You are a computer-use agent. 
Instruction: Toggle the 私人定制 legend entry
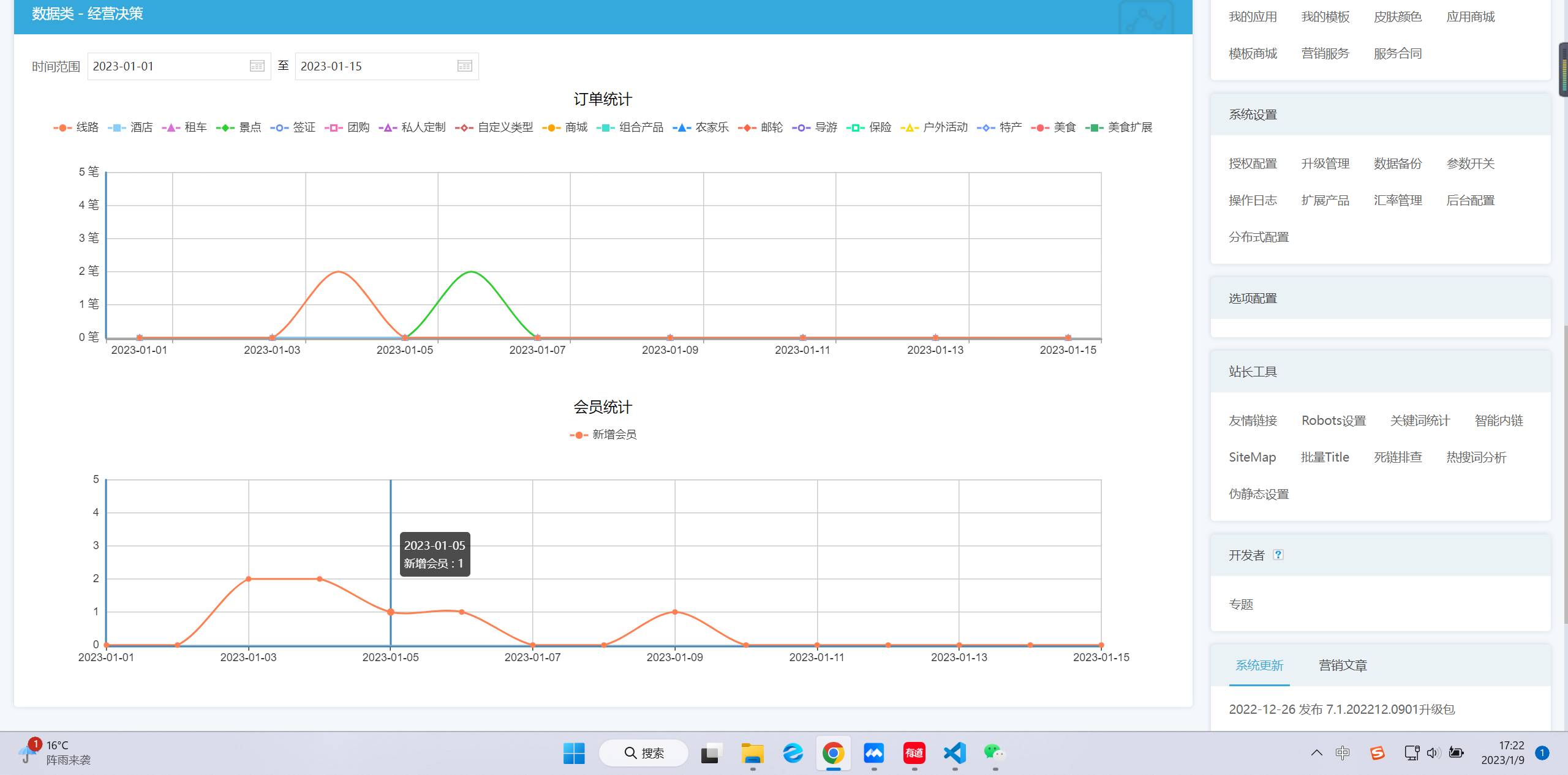click(412, 127)
